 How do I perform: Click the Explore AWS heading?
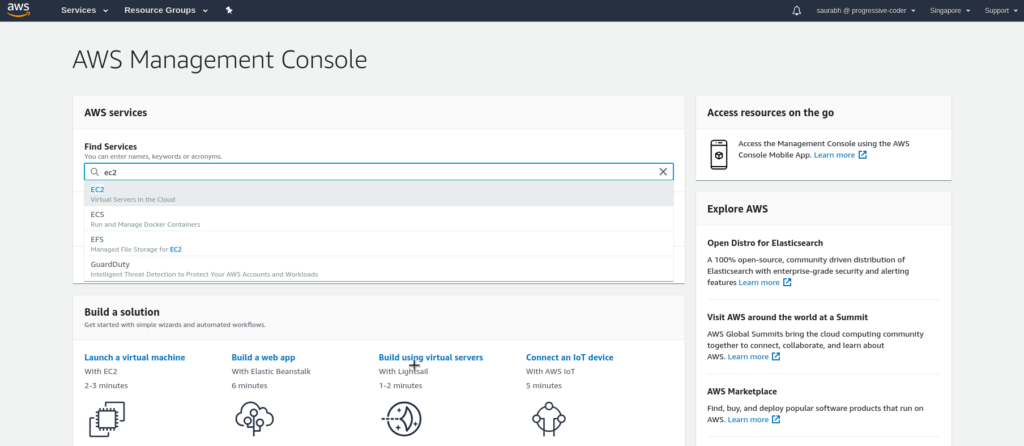737,210
